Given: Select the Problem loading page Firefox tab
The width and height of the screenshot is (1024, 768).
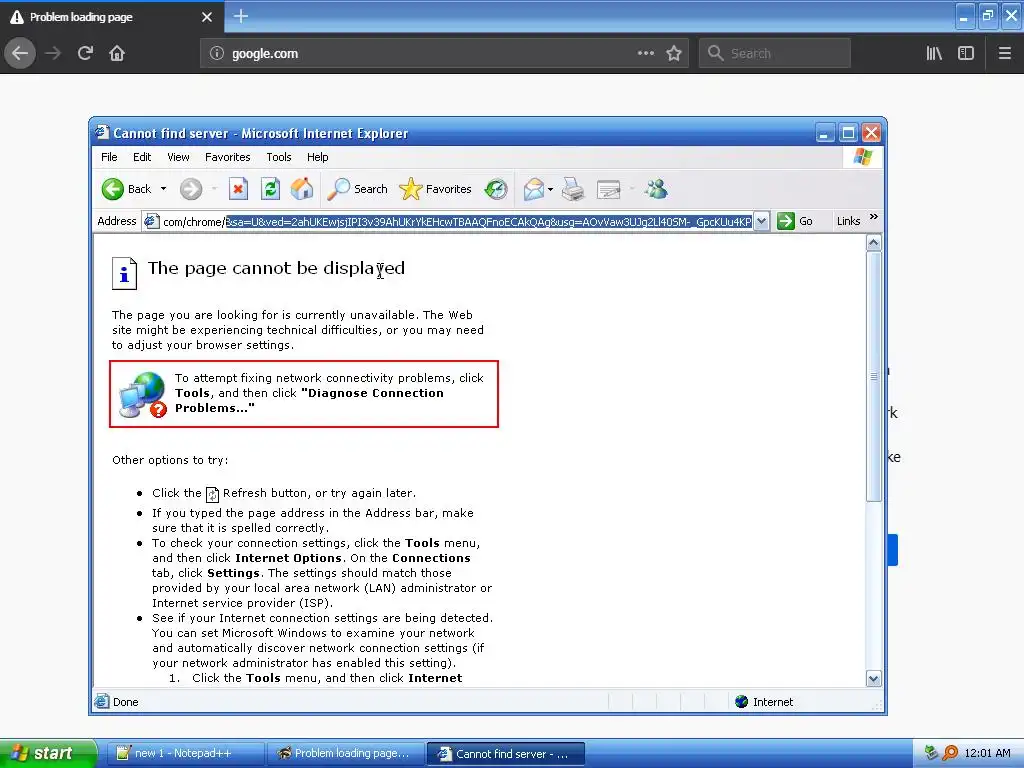Looking at the screenshot, I should (111, 17).
